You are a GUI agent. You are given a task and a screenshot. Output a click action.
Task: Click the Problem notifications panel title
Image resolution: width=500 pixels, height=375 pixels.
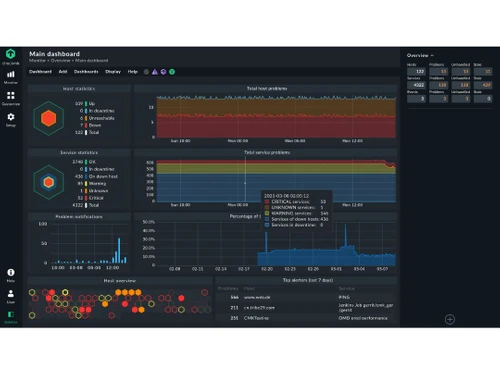point(79,217)
